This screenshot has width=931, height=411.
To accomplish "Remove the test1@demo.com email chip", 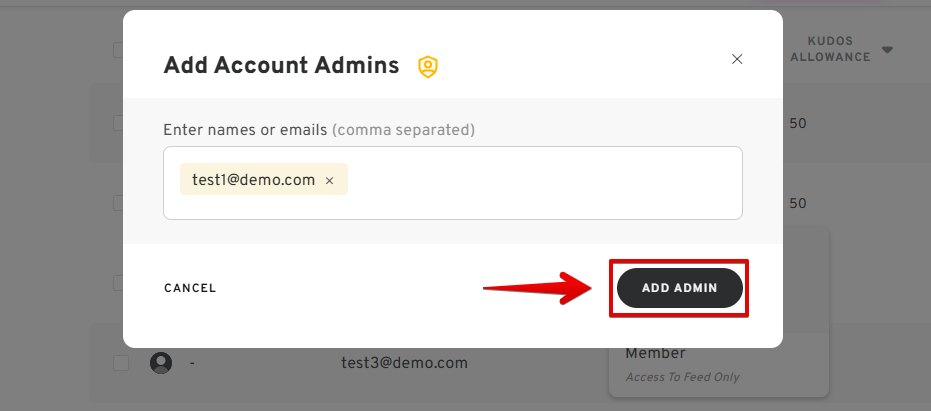I will click(329, 181).
